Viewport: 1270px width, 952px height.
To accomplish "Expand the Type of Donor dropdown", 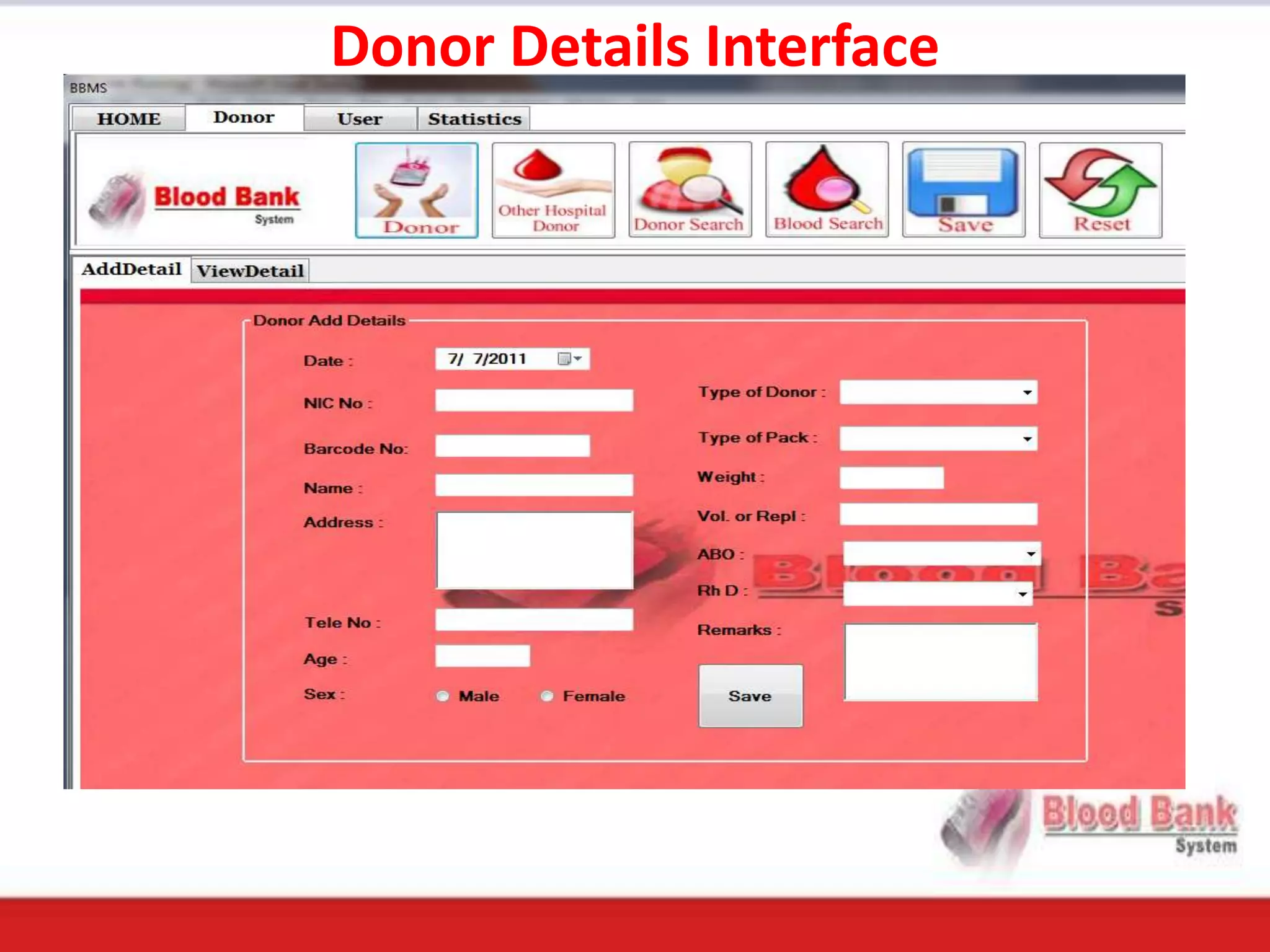I will click(x=1027, y=392).
